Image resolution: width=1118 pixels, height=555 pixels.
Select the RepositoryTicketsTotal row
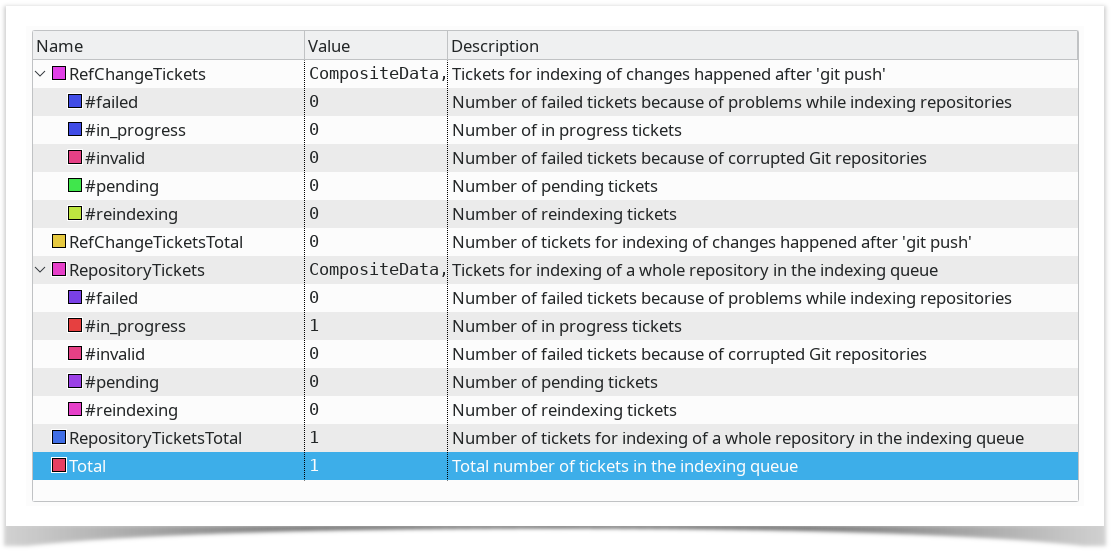(555, 437)
